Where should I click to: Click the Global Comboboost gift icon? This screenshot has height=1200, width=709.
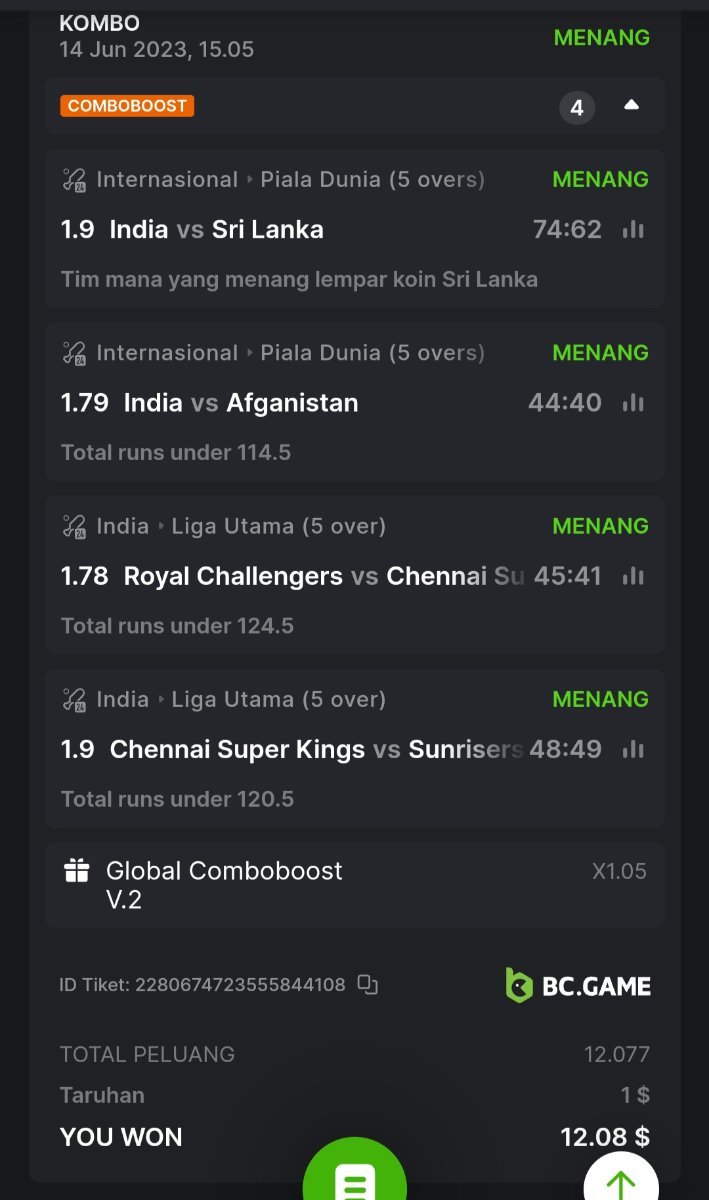pyautogui.click(x=77, y=871)
